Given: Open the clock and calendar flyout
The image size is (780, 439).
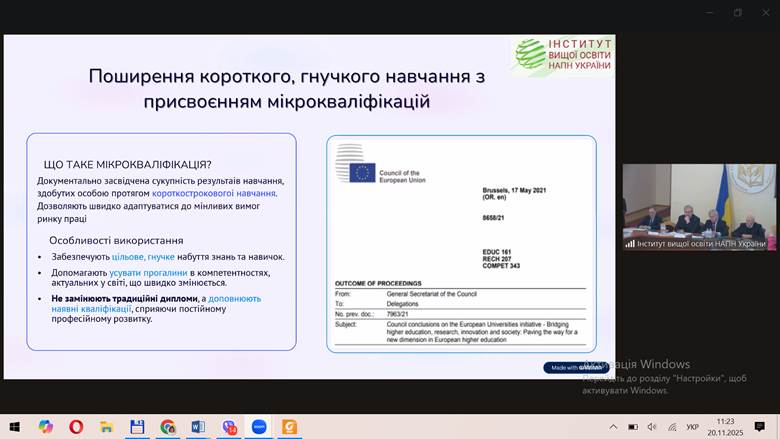Looking at the screenshot, I should coord(726,427).
